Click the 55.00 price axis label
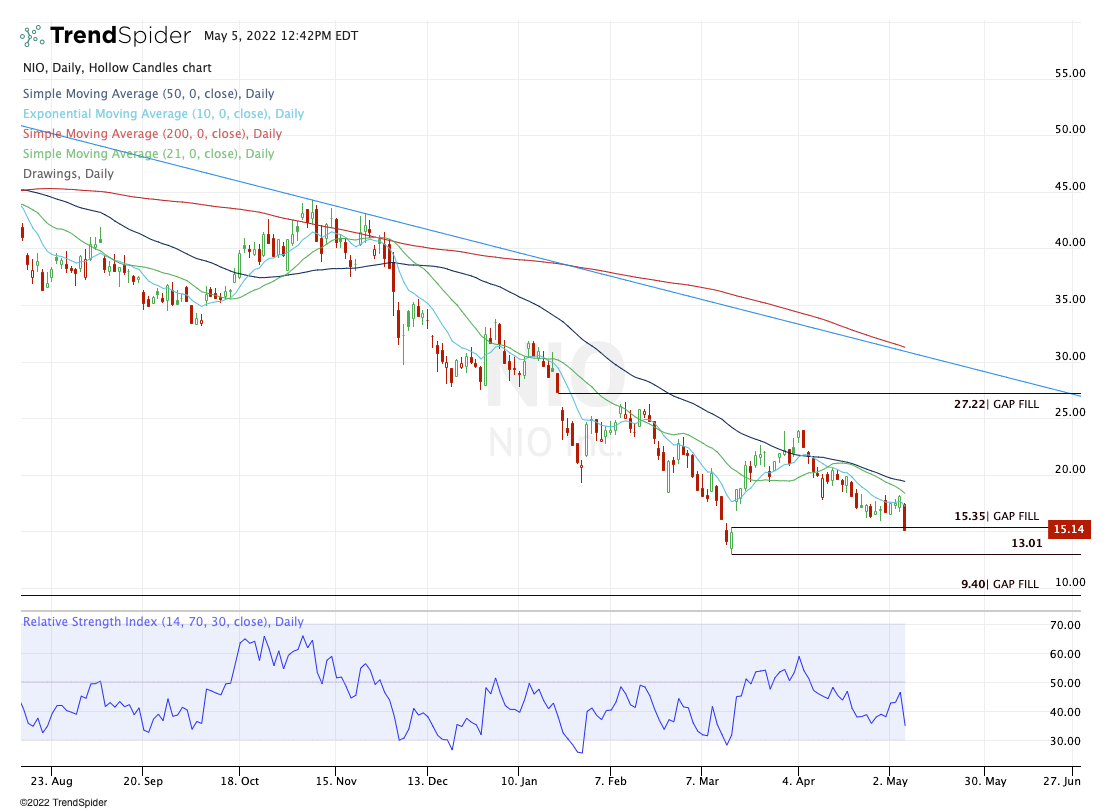 [x=1070, y=74]
